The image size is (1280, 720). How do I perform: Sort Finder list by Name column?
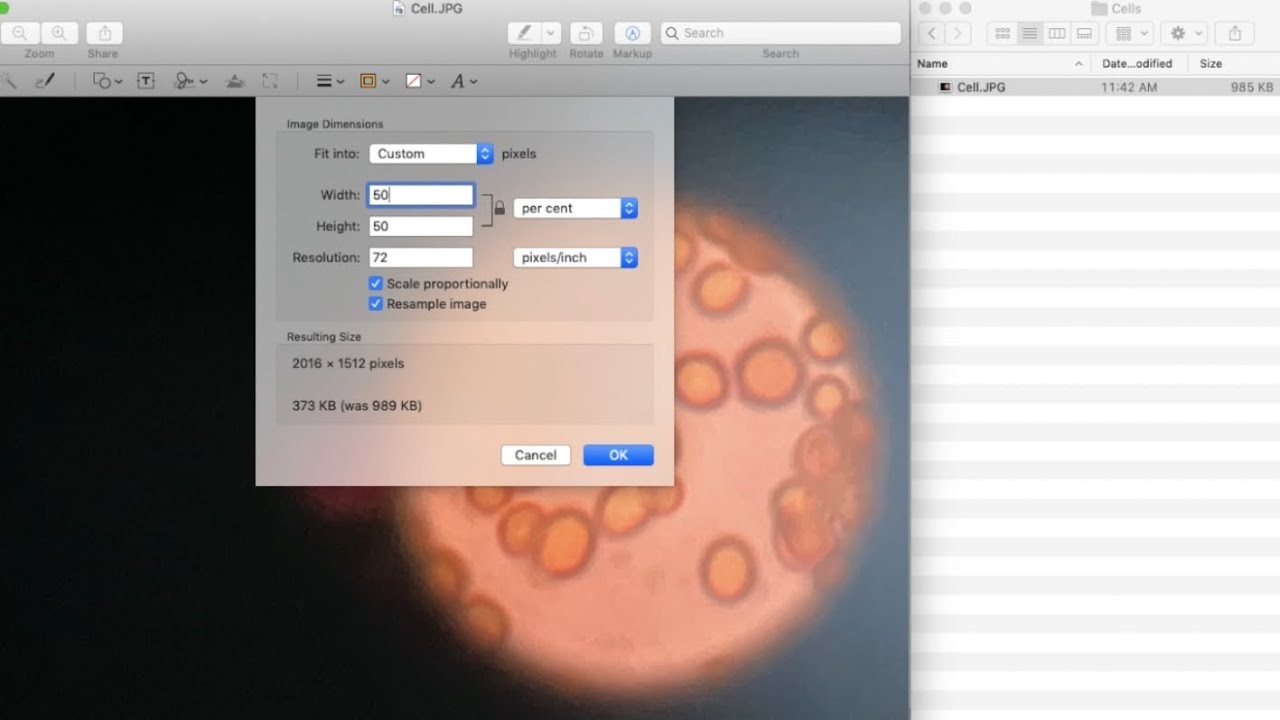click(x=1000, y=63)
